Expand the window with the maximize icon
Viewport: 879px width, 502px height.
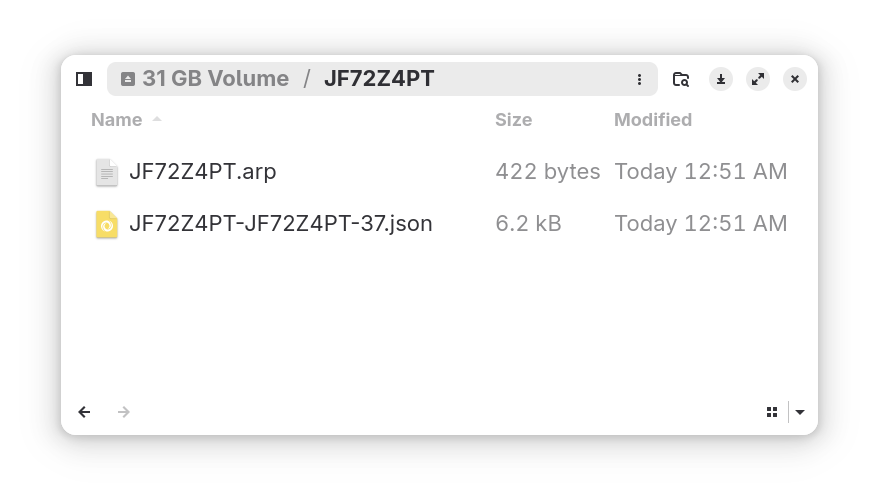(758, 79)
